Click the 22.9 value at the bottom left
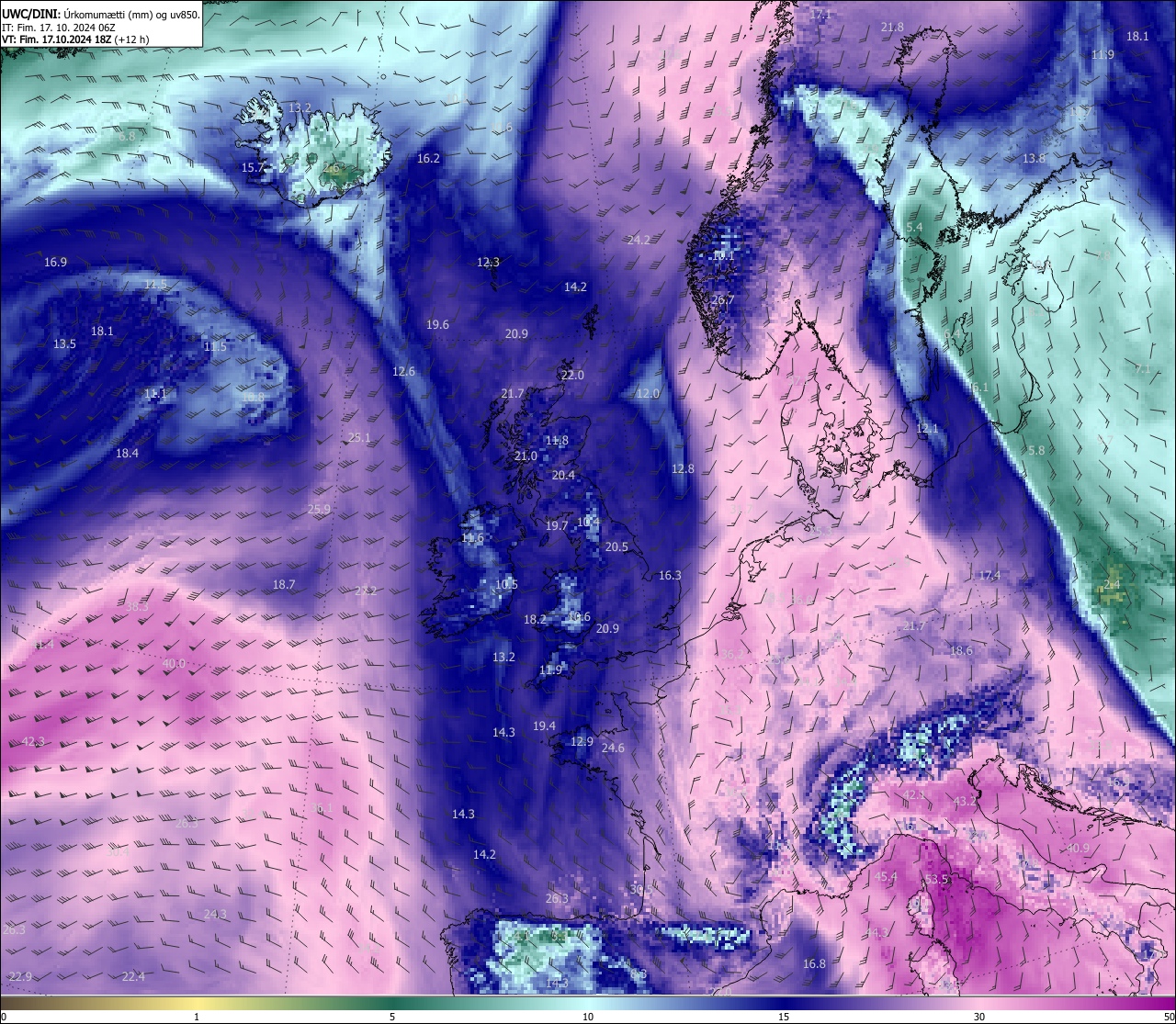Screen dimensions: 1176x1024 [x=20, y=976]
